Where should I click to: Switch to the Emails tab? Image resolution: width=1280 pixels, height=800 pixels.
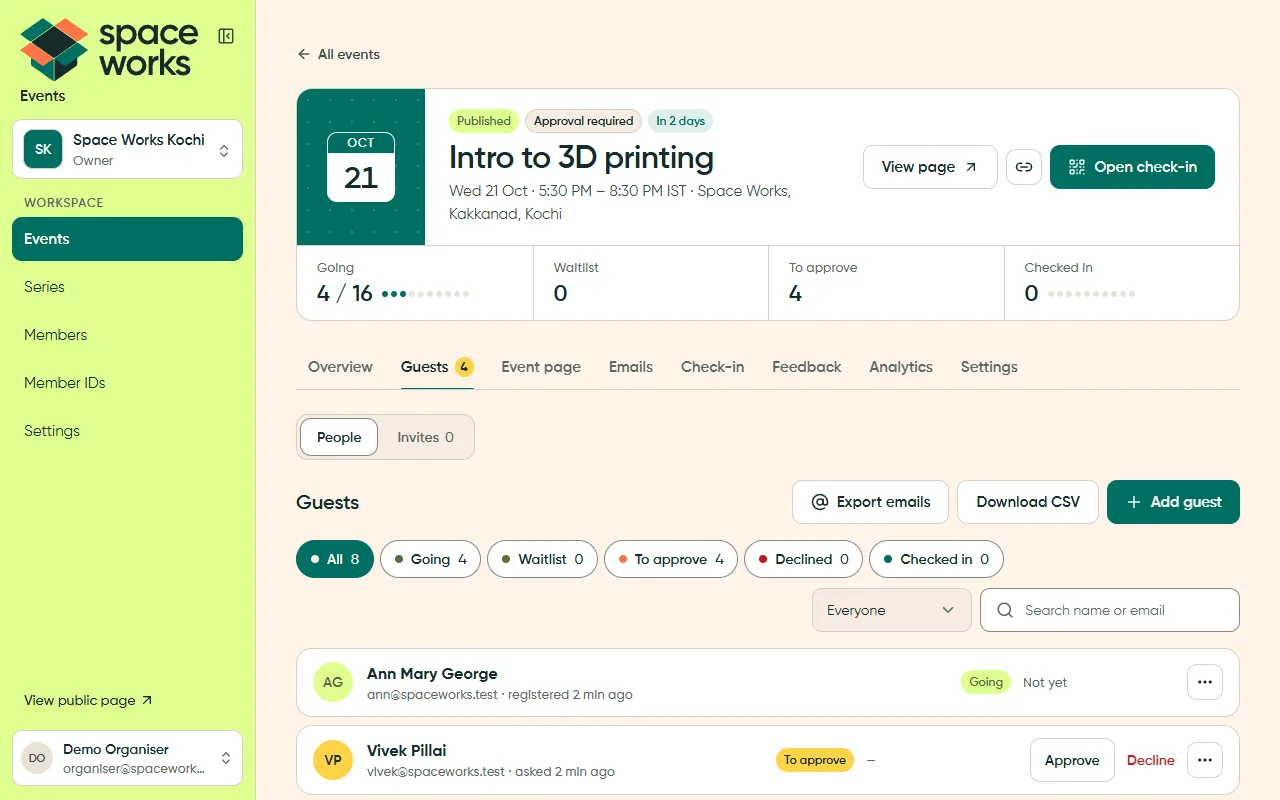coord(631,367)
